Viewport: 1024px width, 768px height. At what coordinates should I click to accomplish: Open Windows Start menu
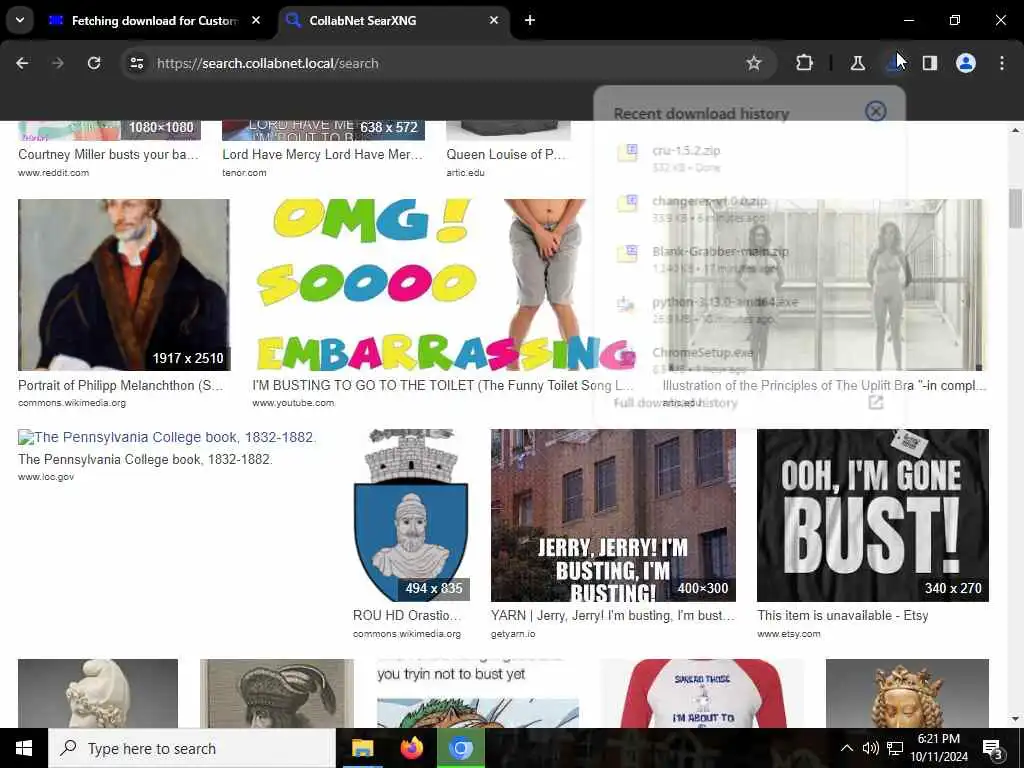click(24, 748)
